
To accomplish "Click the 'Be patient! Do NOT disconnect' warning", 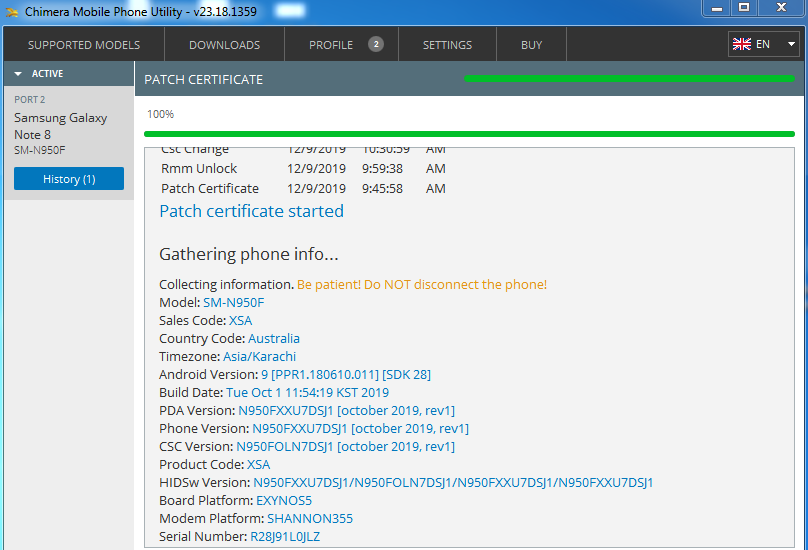I will coord(422,285).
